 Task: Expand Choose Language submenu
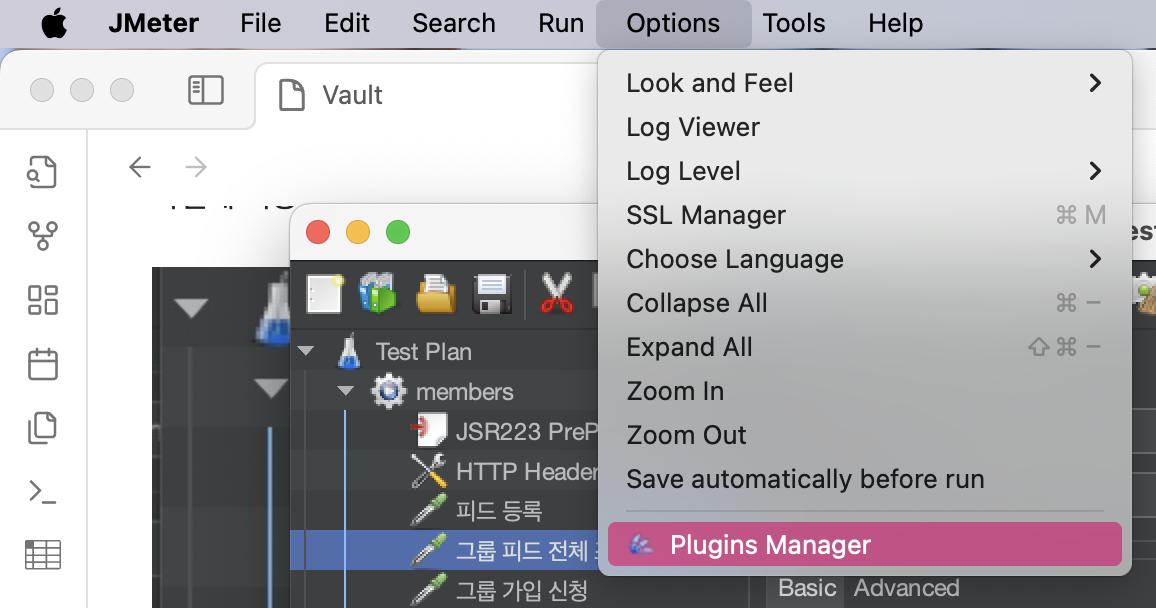pyautogui.click(x=864, y=259)
